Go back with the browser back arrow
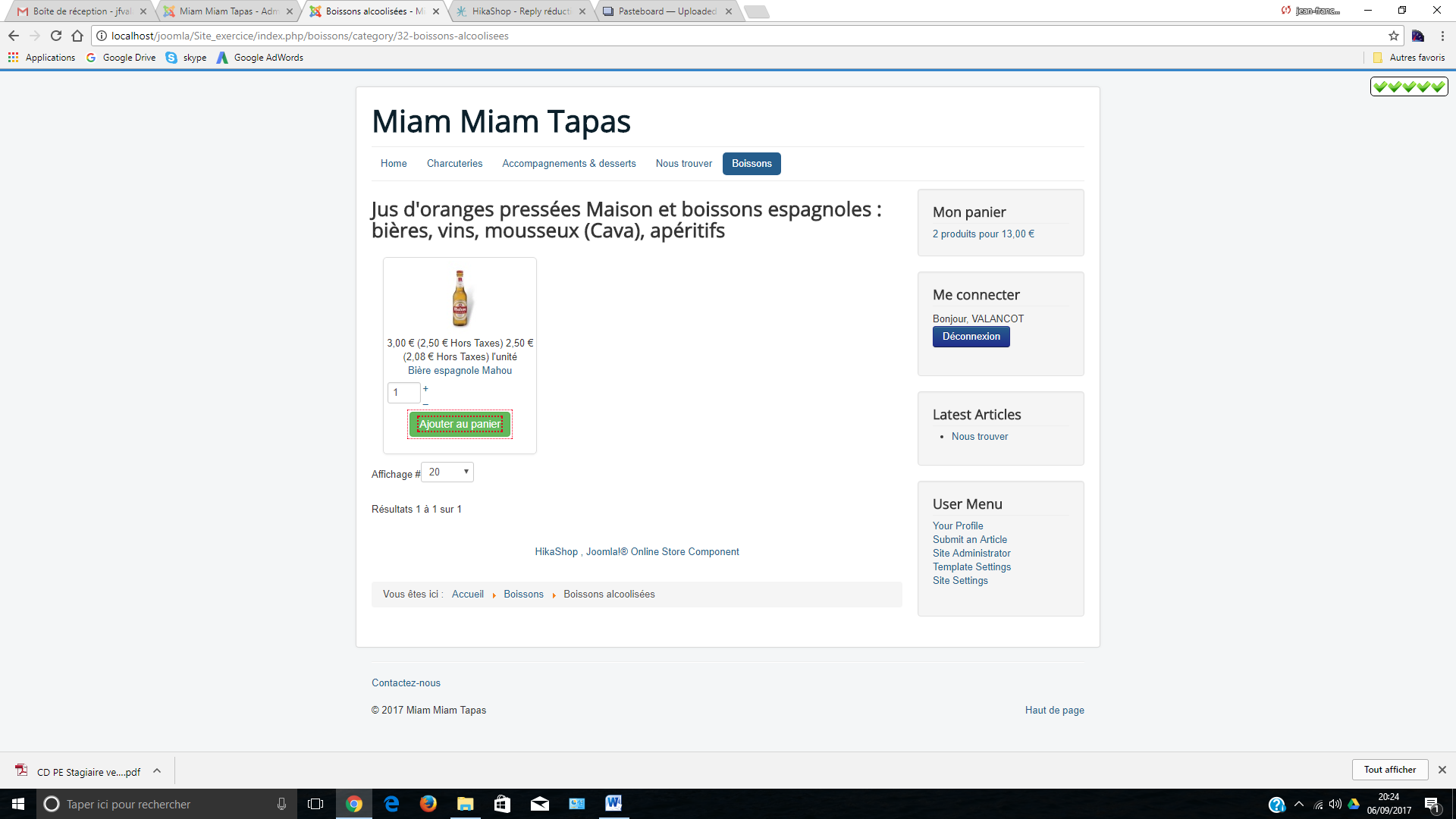The width and height of the screenshot is (1456, 819). (x=14, y=36)
